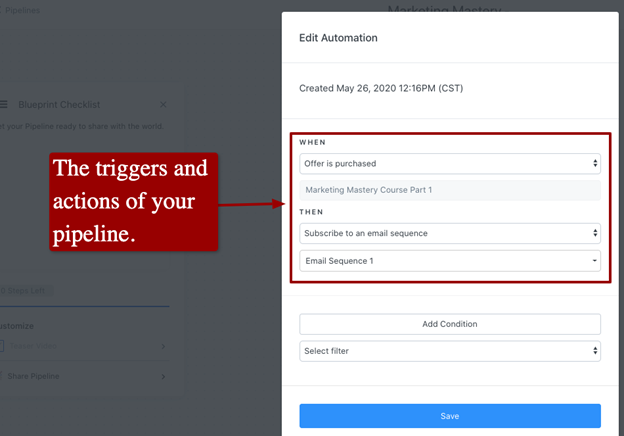624x436 pixels.
Task: Close the Blueprint Checklist panel
Action: point(163,105)
